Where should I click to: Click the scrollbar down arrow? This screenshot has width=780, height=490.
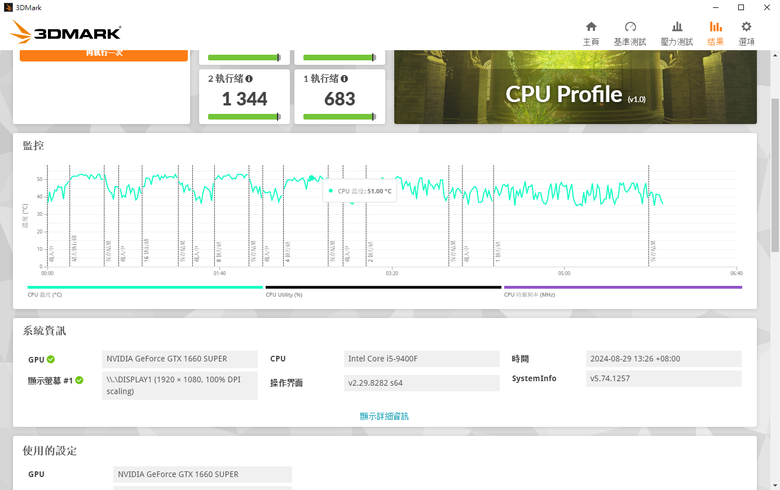click(x=775, y=485)
